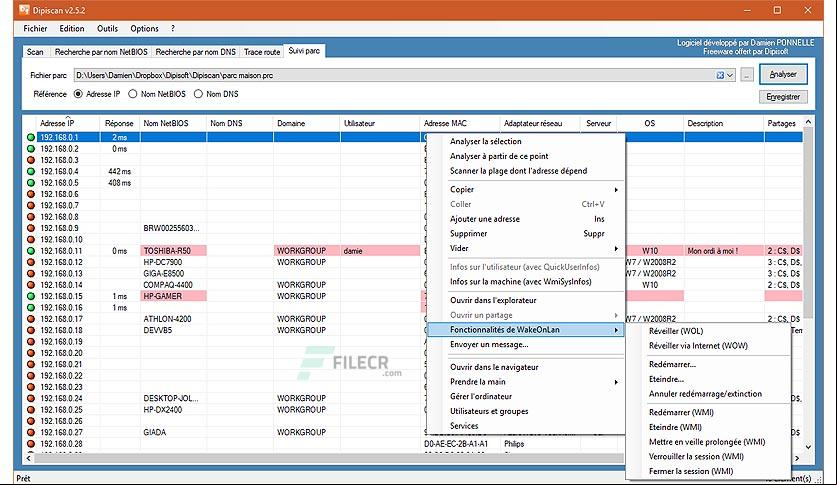Viewport: 837px width, 485px height.
Task: Switch to the Scan tab
Action: (x=35, y=52)
